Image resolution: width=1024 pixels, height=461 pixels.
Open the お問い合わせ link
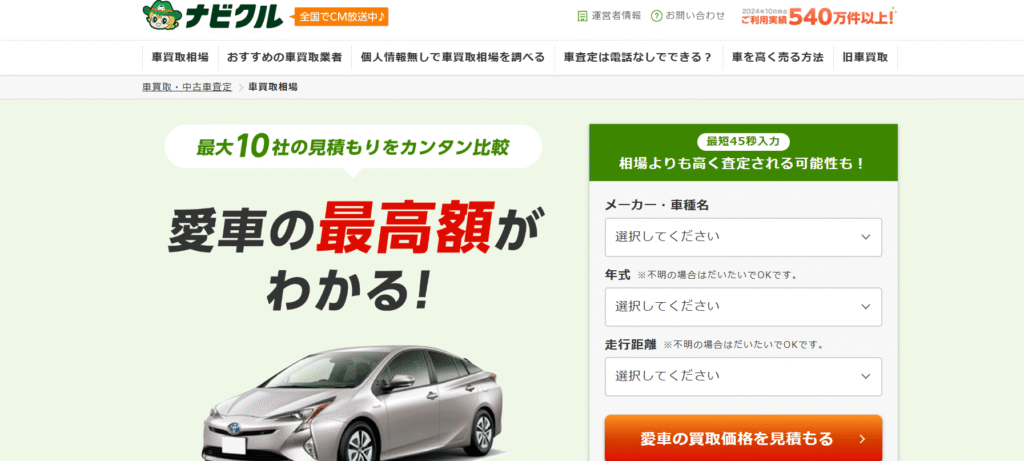click(x=695, y=16)
